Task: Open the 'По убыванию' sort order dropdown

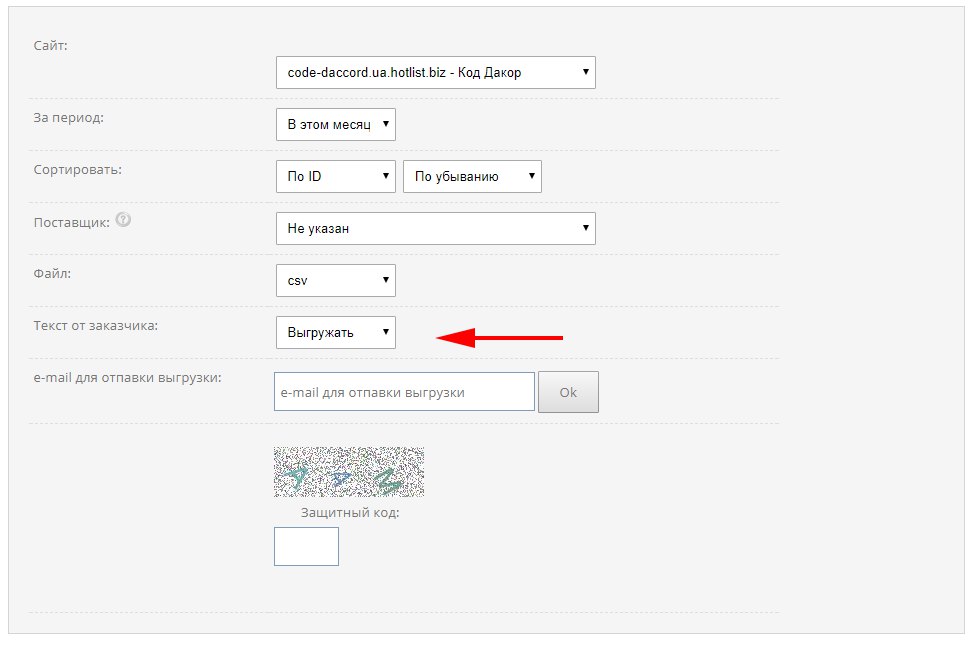Action: [x=472, y=177]
